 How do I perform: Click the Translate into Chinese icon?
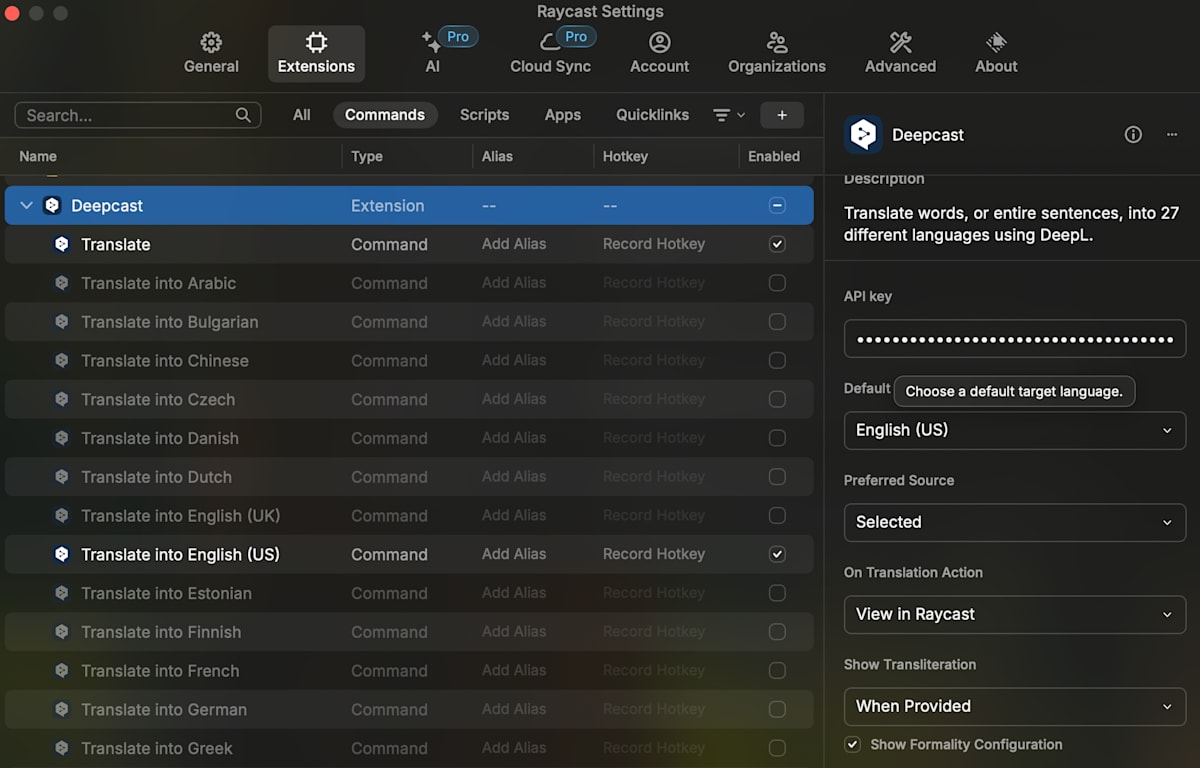click(x=62, y=360)
